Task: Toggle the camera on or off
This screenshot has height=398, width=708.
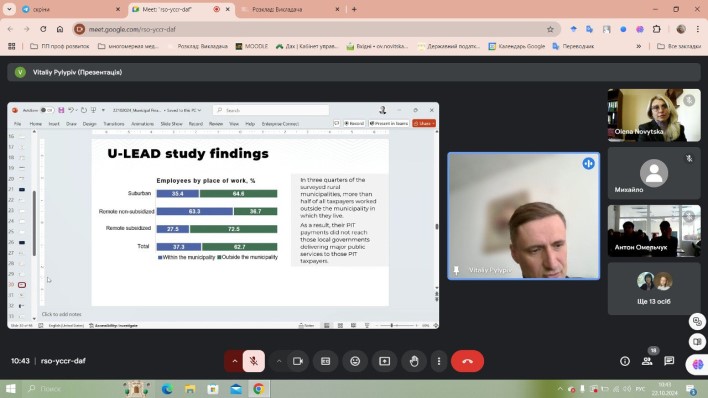Action: 298,361
